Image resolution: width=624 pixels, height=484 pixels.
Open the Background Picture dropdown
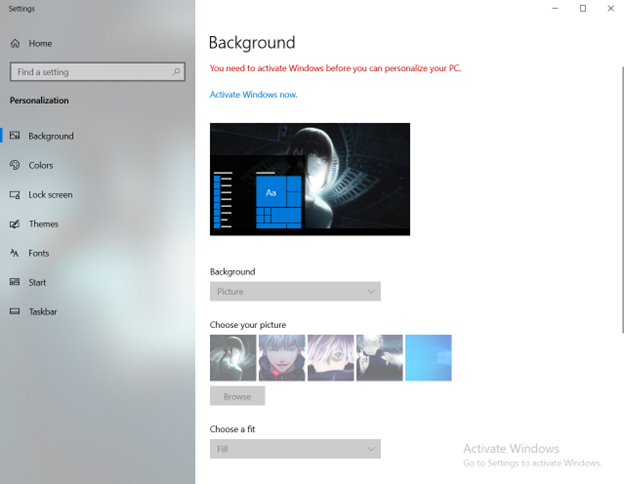(x=295, y=291)
